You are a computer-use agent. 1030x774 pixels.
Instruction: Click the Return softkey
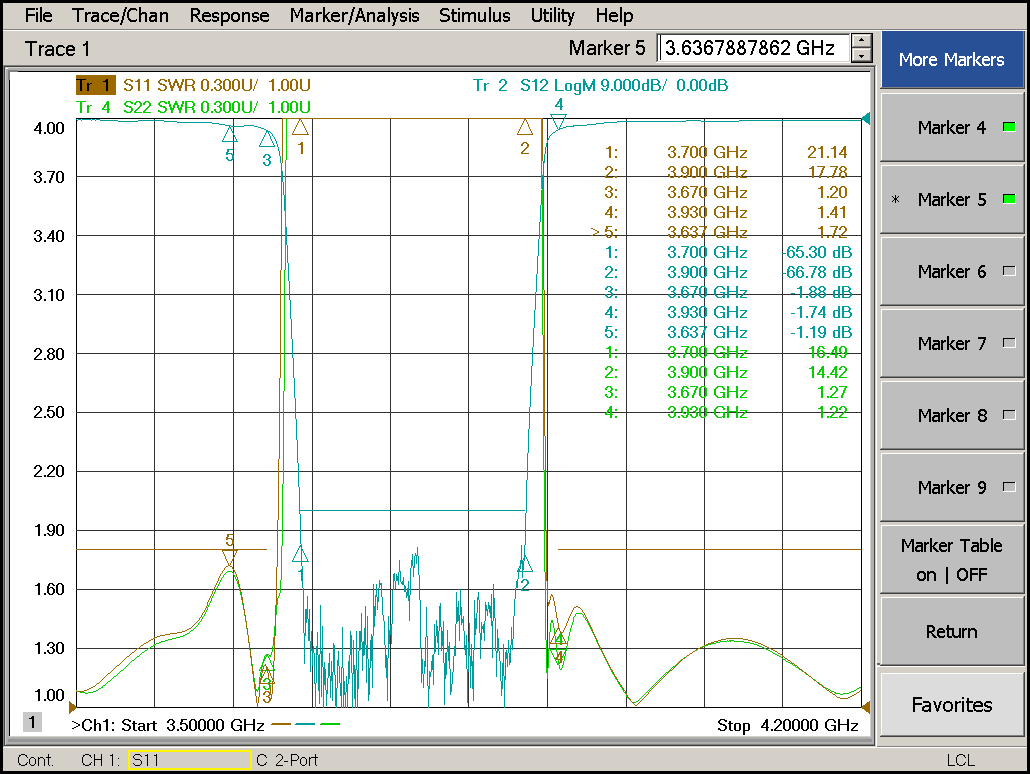click(952, 631)
